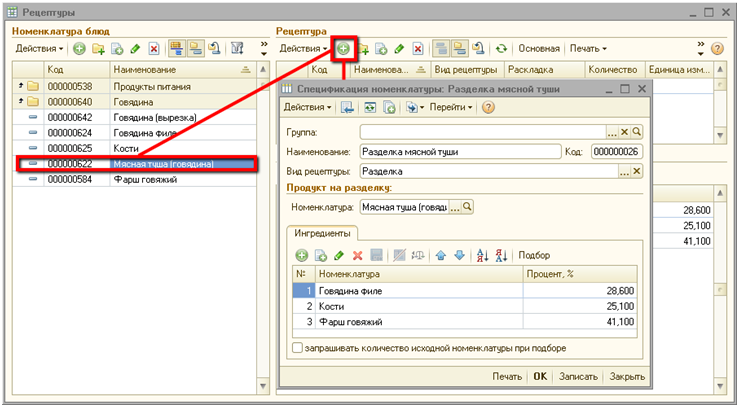Click pencil edit icon in Номенклатура блюд toolbar

(135, 48)
